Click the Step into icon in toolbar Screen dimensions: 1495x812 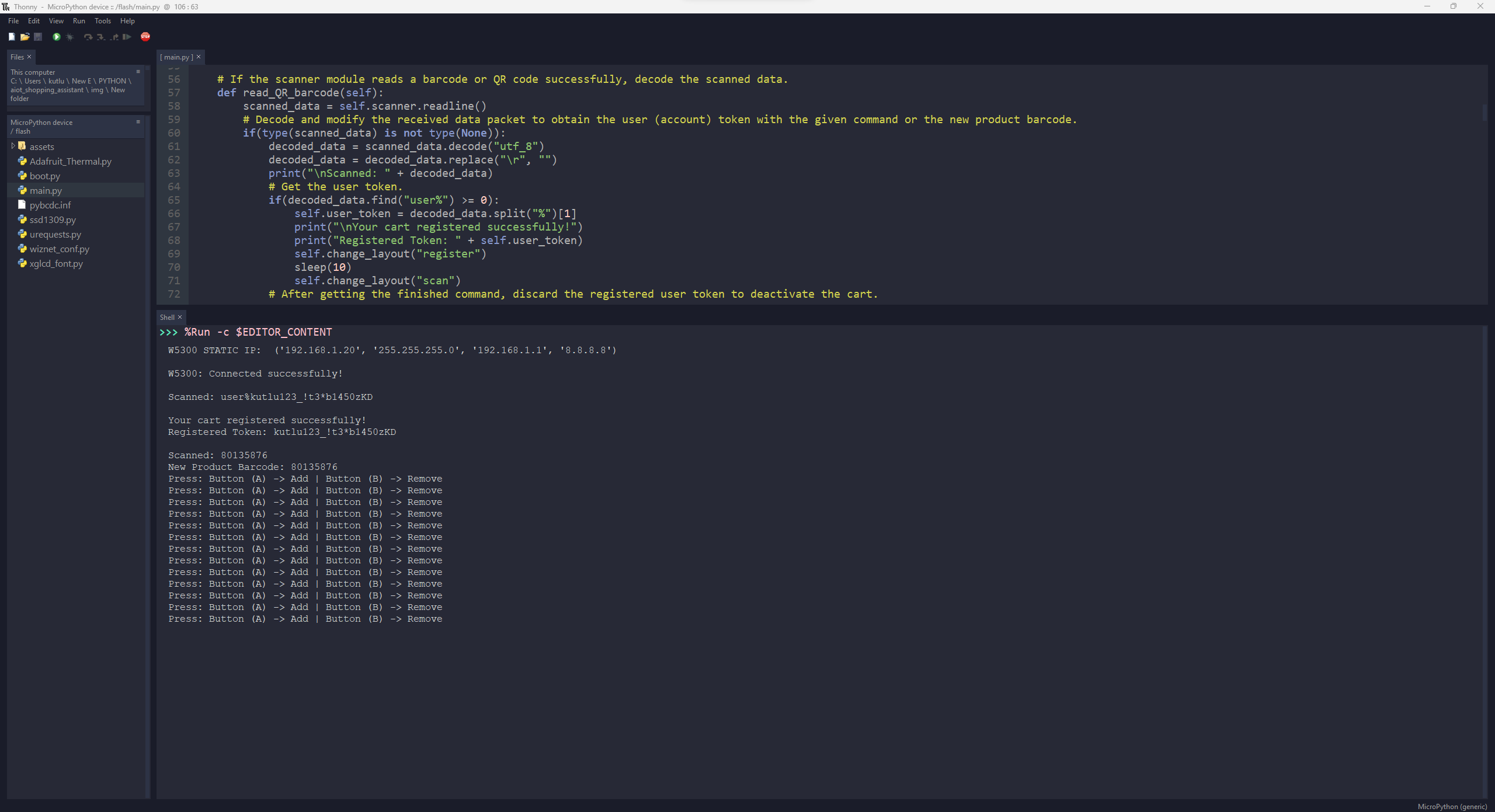(x=98, y=37)
